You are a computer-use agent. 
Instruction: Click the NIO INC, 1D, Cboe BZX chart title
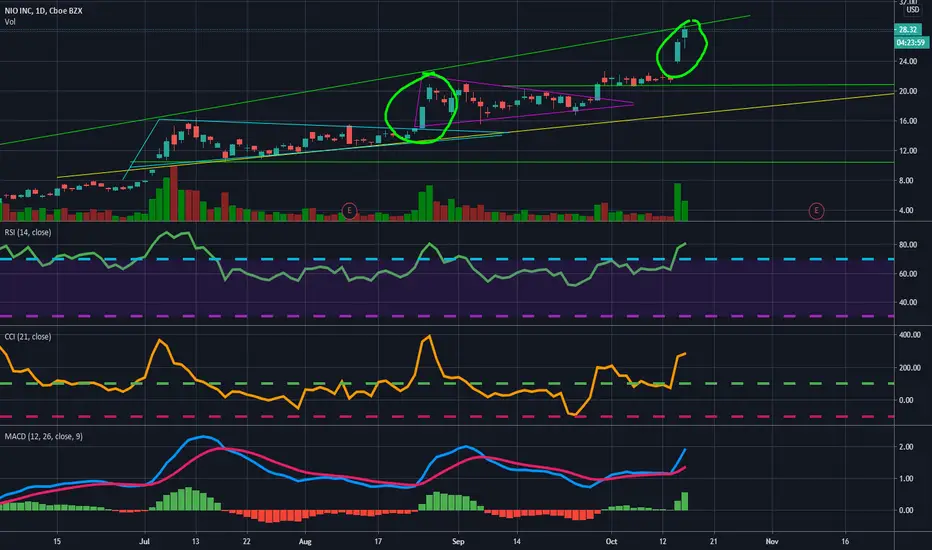43,11
